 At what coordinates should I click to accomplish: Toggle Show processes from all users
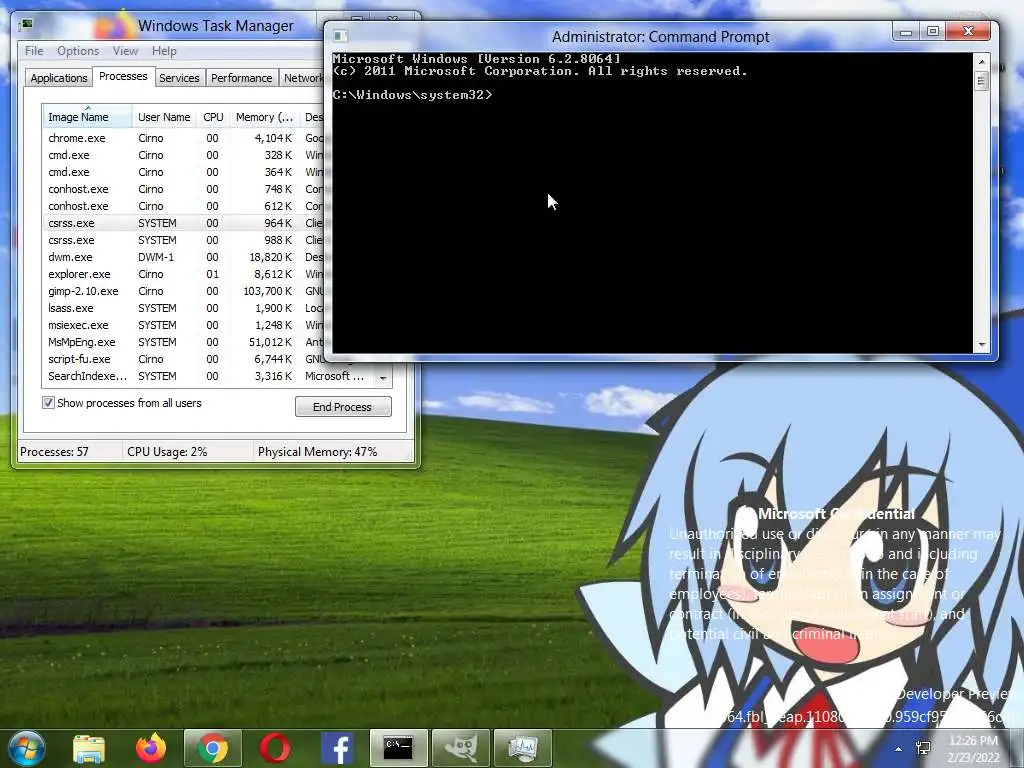(48, 403)
